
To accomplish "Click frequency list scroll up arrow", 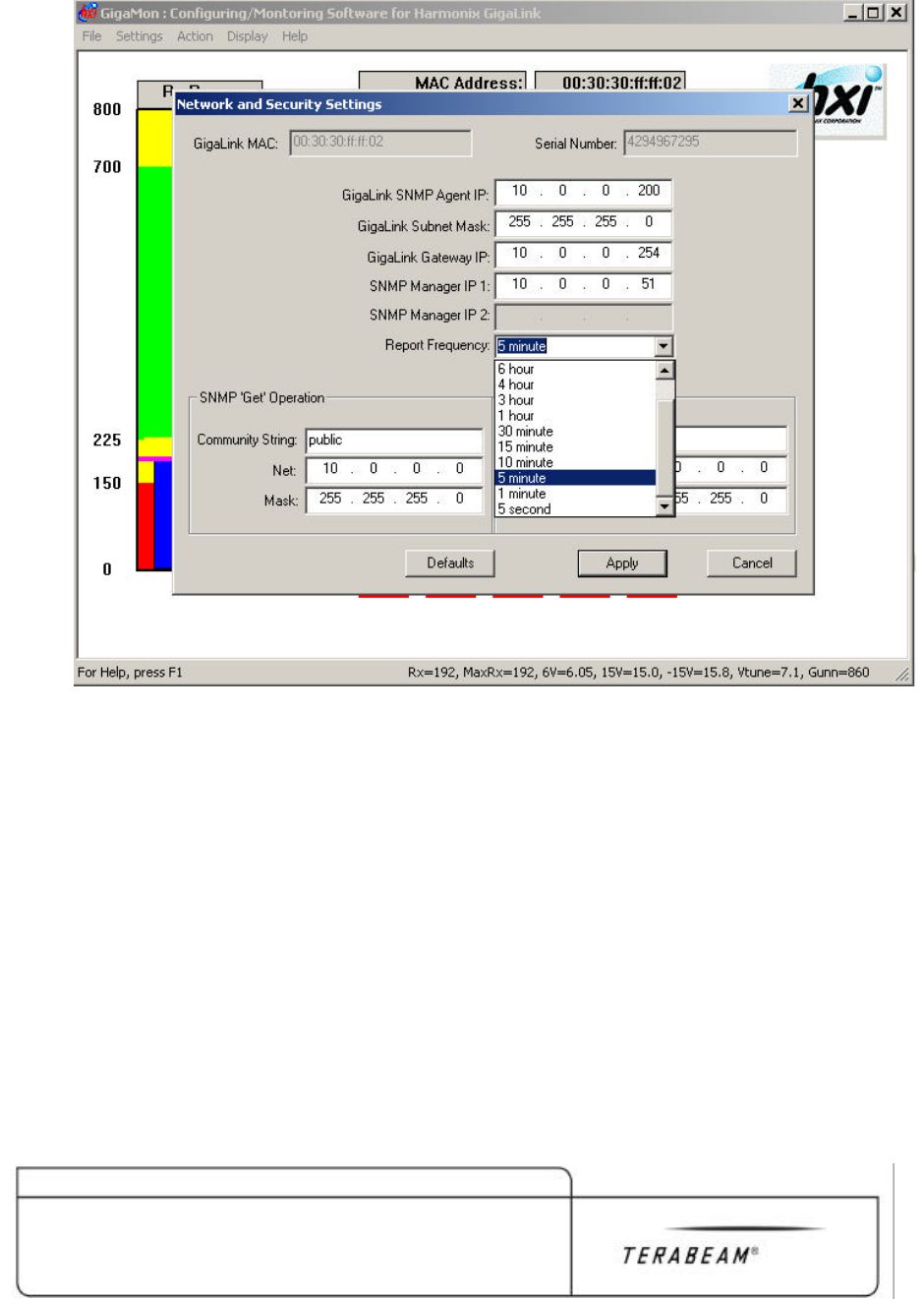I will point(664,370).
